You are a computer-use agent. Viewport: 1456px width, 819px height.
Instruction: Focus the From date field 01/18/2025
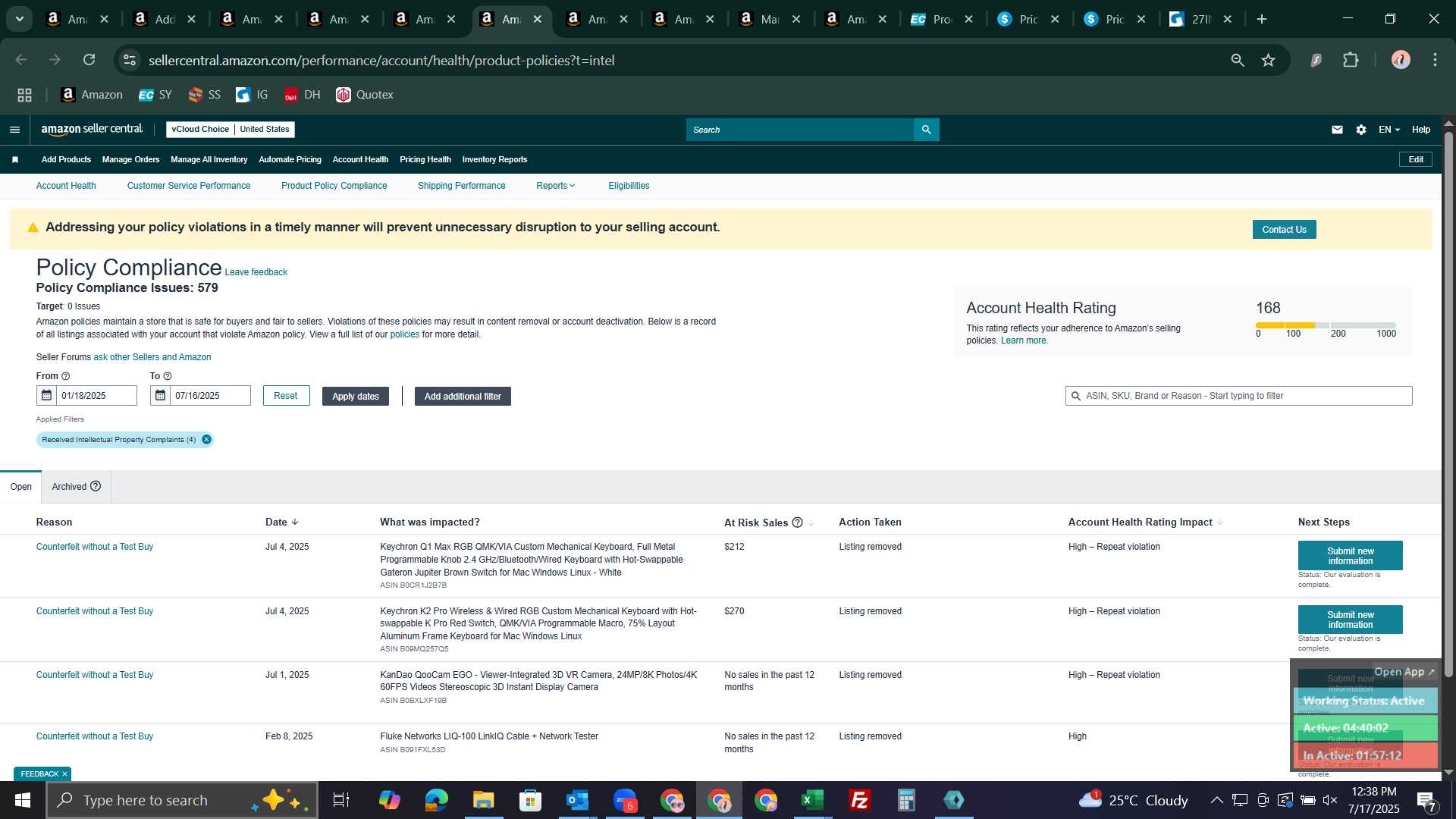pyautogui.click(x=96, y=396)
